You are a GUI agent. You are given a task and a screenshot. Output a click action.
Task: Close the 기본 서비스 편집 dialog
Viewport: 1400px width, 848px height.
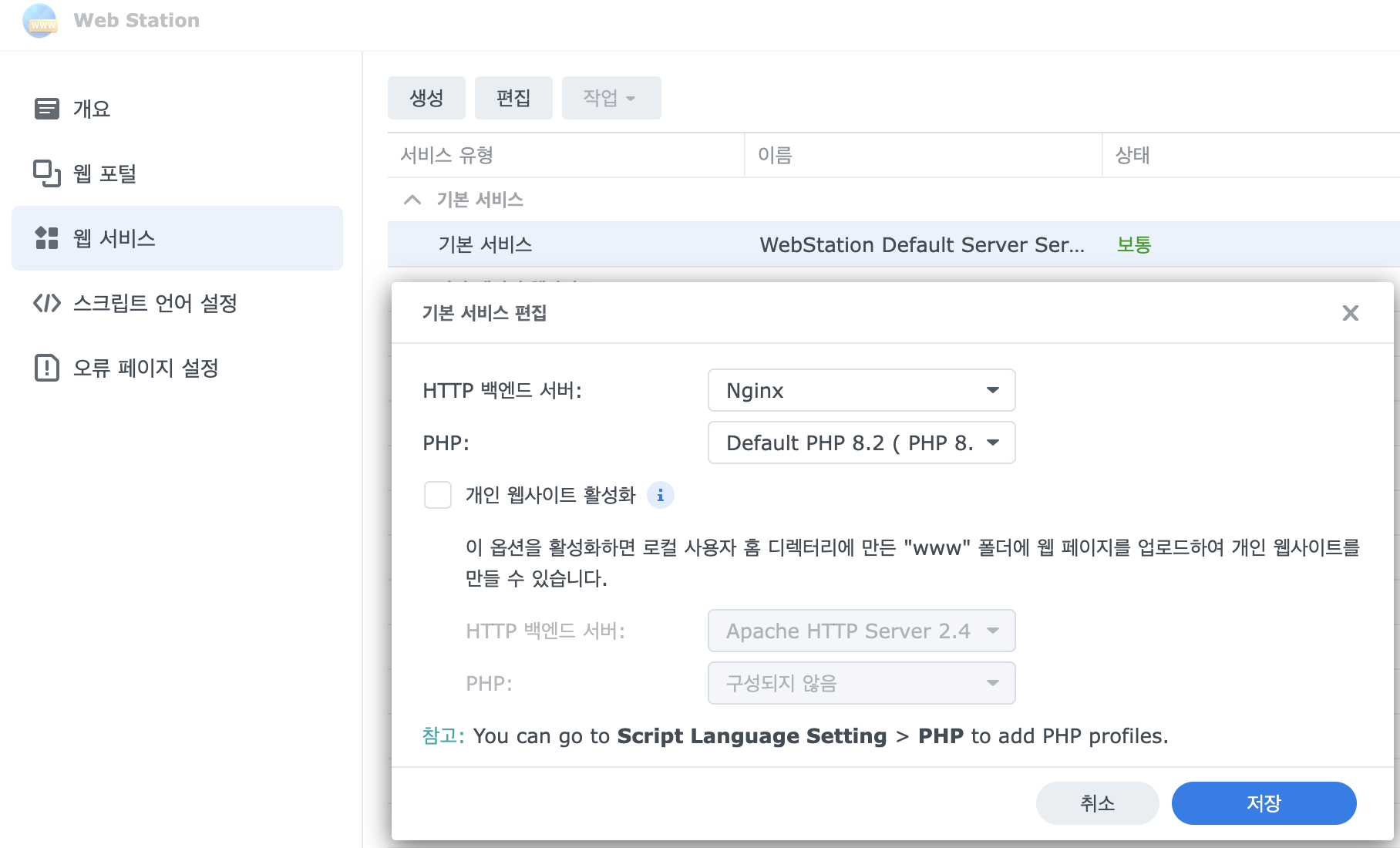click(x=1351, y=313)
